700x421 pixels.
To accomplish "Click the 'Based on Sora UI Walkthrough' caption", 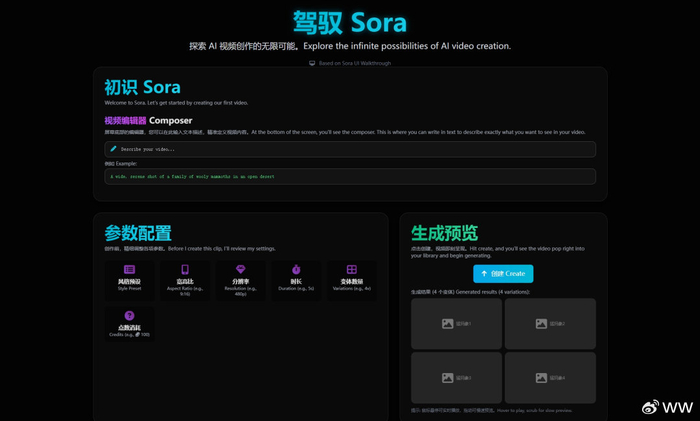I will tap(355, 63).
